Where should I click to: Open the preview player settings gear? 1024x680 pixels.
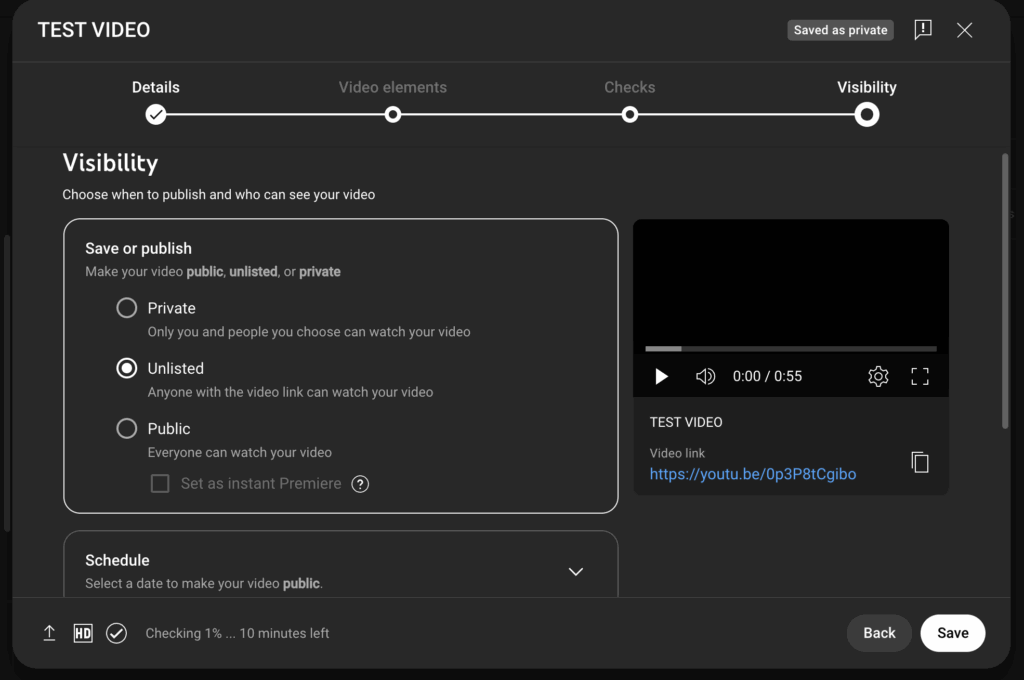point(878,376)
